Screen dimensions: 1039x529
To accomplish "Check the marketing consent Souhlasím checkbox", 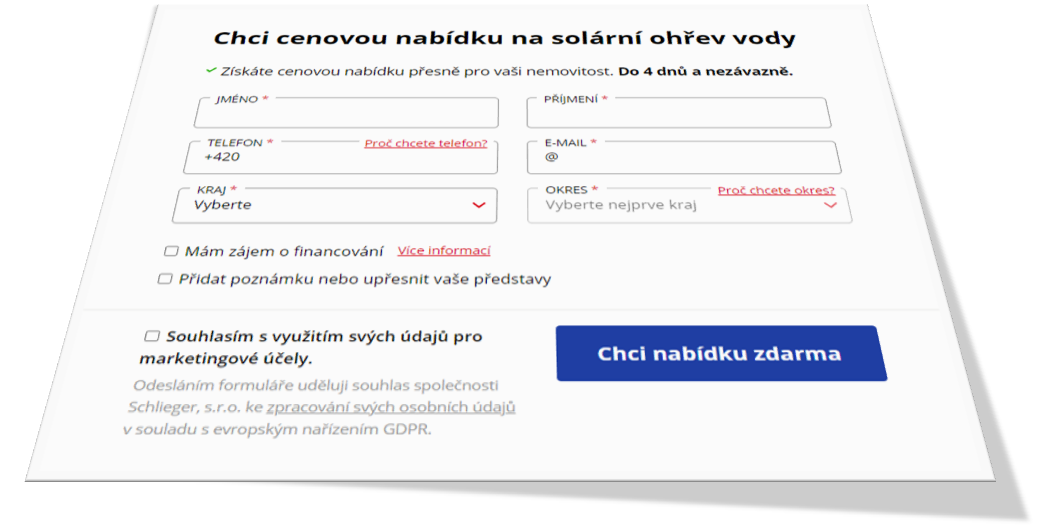I will tap(151, 336).
